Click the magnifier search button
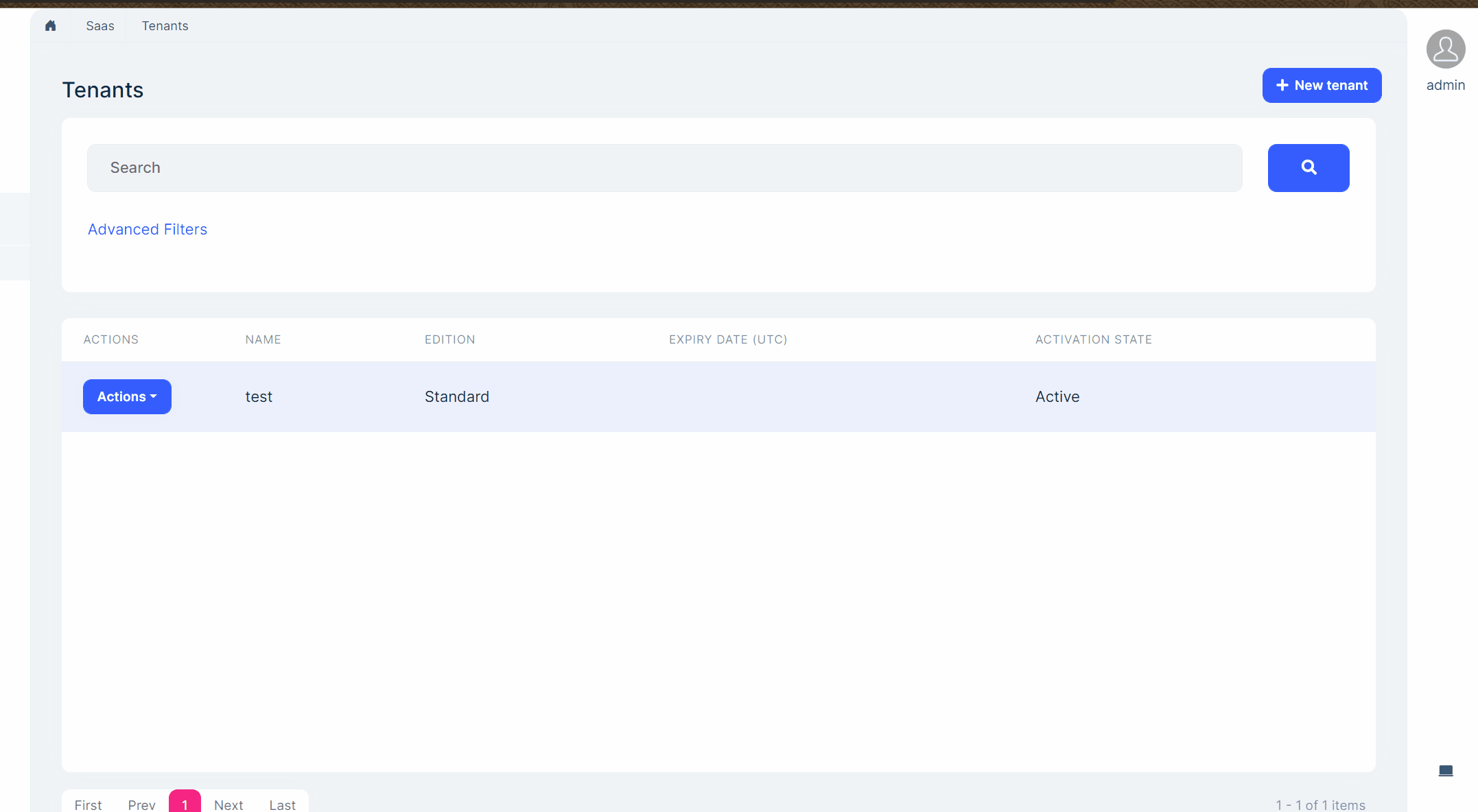Screen dimensions: 1478x812 1308,167
